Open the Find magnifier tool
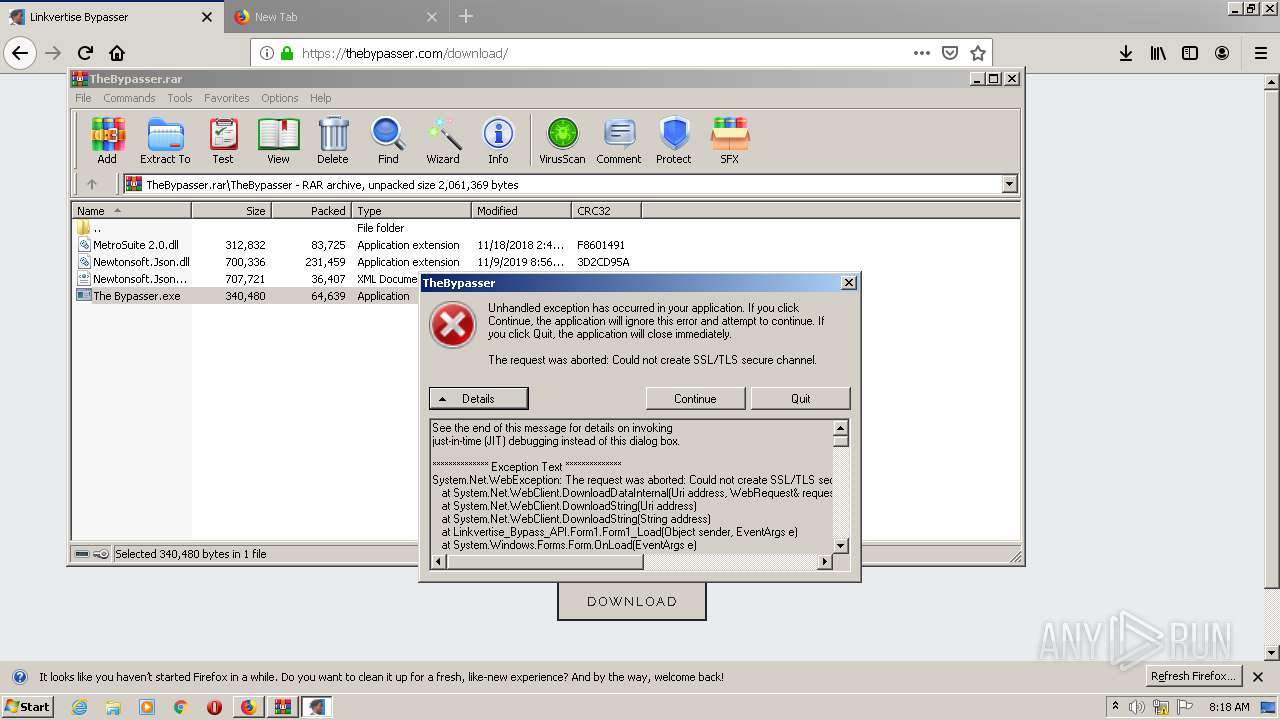The image size is (1280, 720). (x=388, y=140)
